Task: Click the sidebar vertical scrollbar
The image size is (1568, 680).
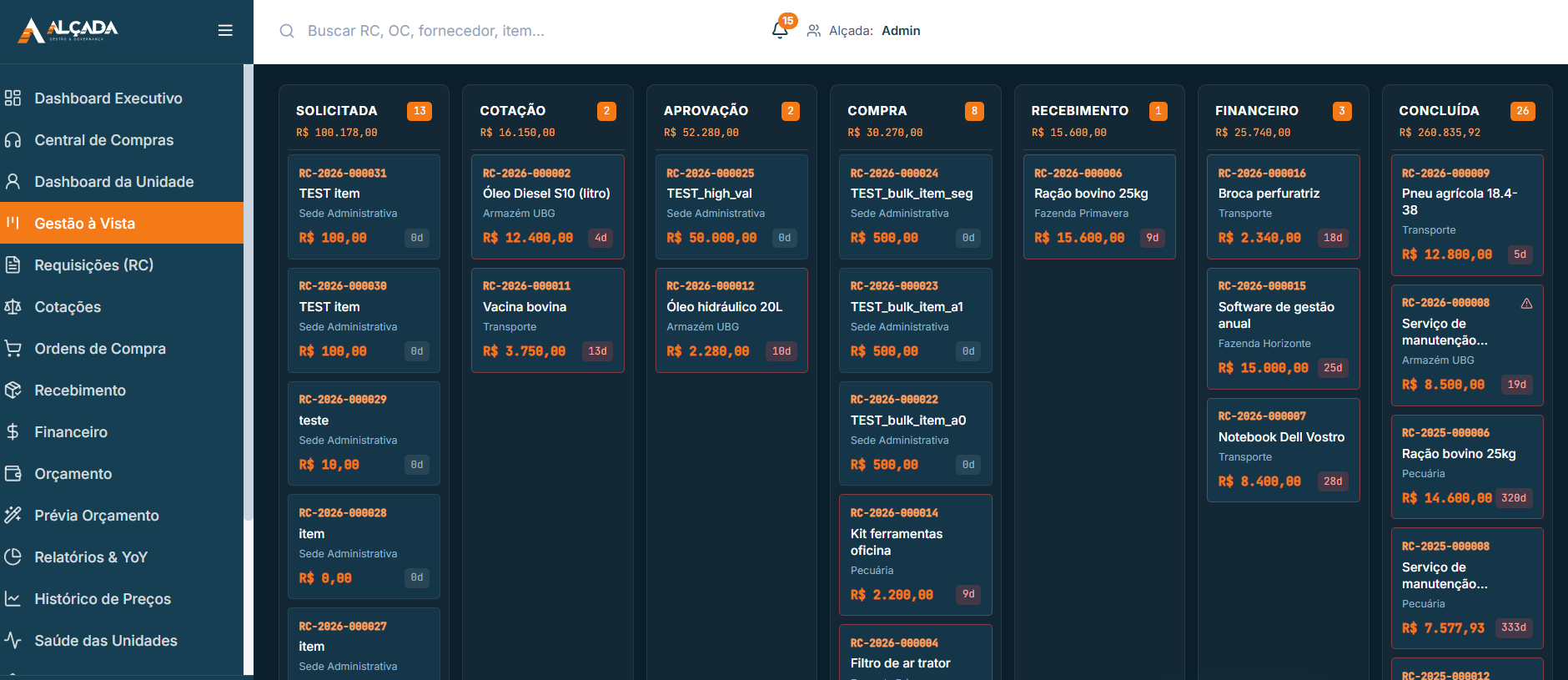Action: (x=248, y=292)
